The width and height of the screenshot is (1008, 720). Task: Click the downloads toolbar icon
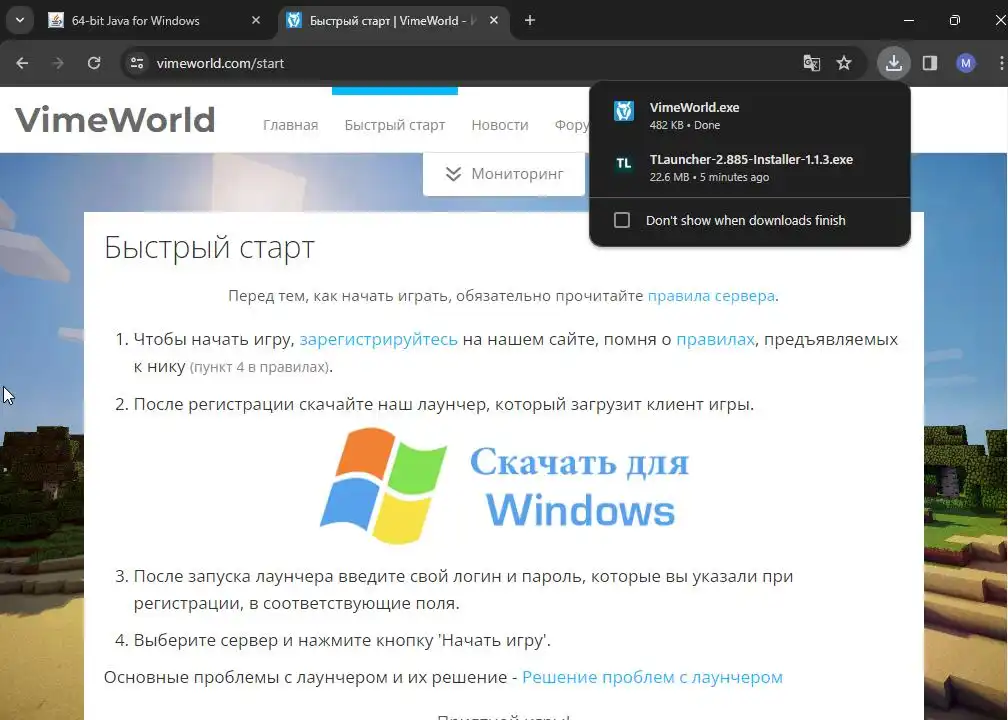pyautogui.click(x=894, y=63)
